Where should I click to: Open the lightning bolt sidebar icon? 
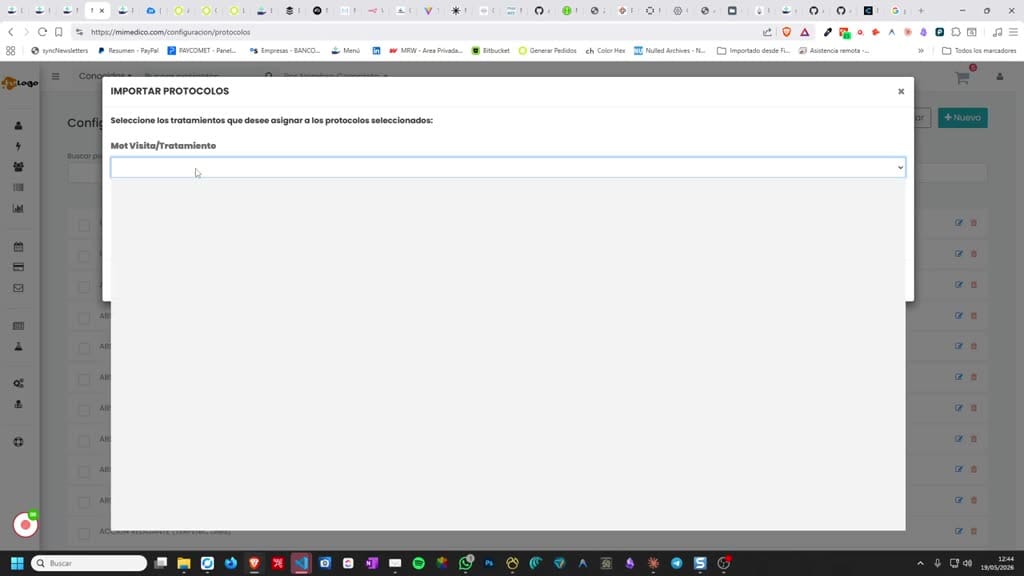[x=18, y=146]
